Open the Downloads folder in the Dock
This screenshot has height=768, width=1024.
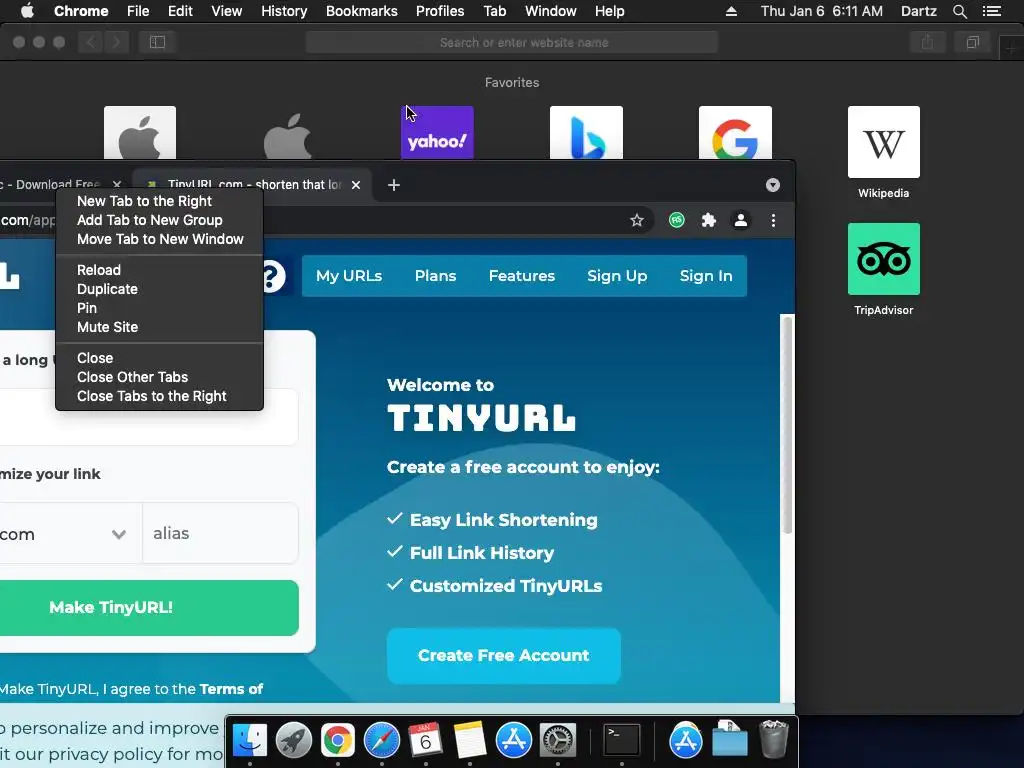tap(729, 739)
